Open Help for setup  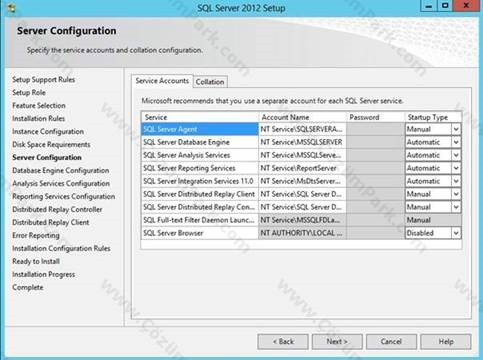click(x=446, y=342)
